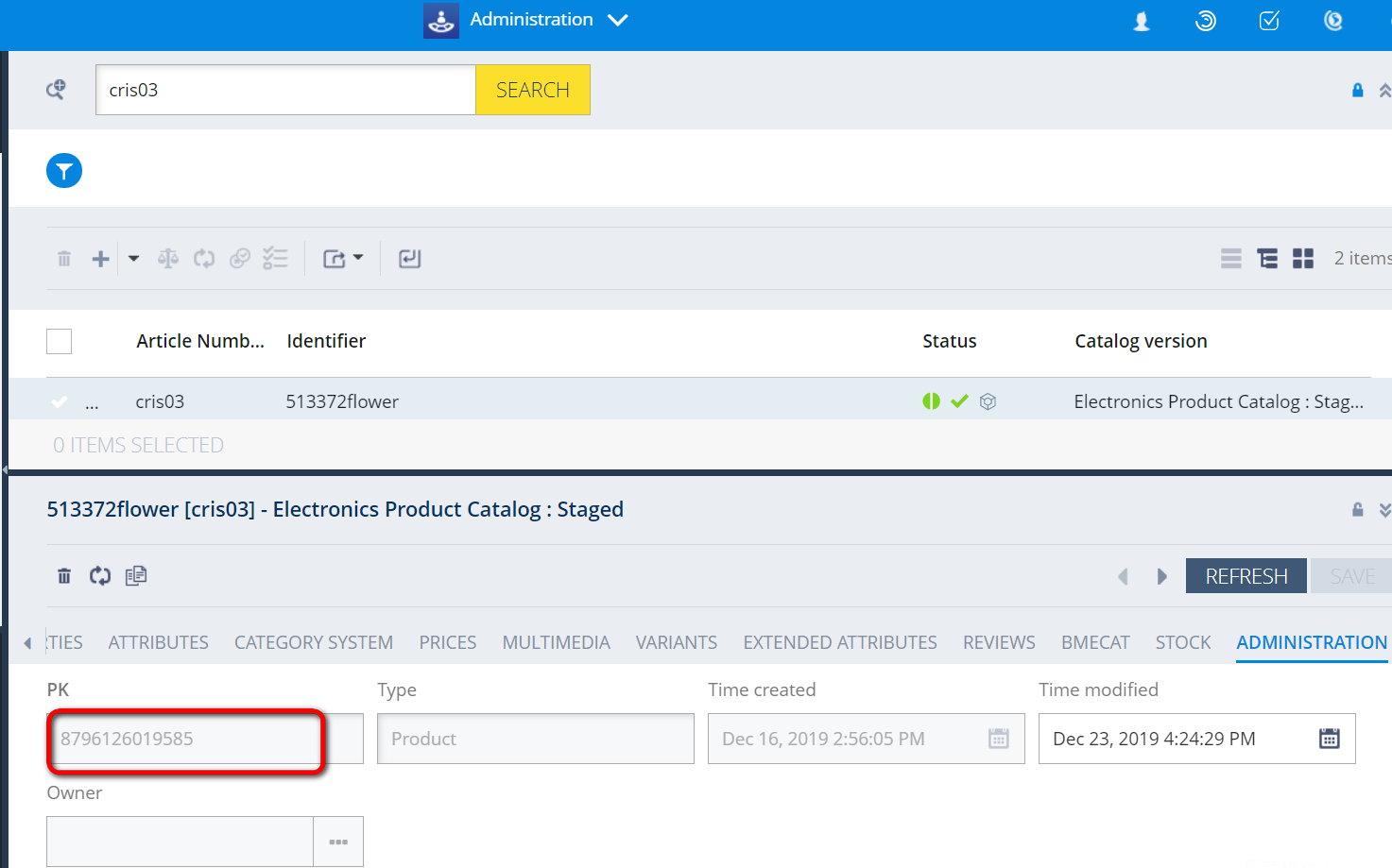Click the Catalog version column header
This screenshot has height=868, width=1392.
(1141, 341)
